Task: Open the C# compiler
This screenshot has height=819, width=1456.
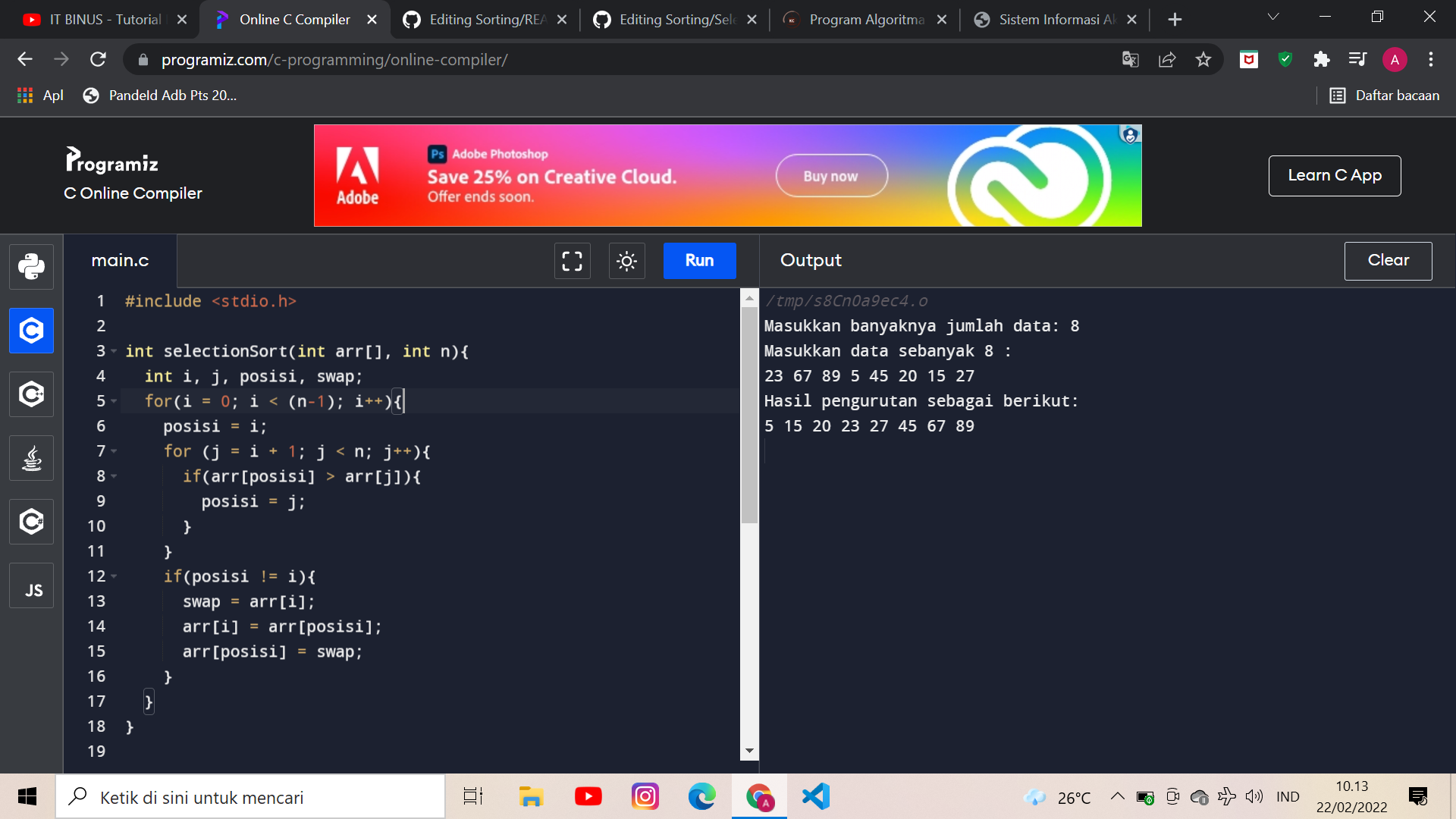Action: 31,522
